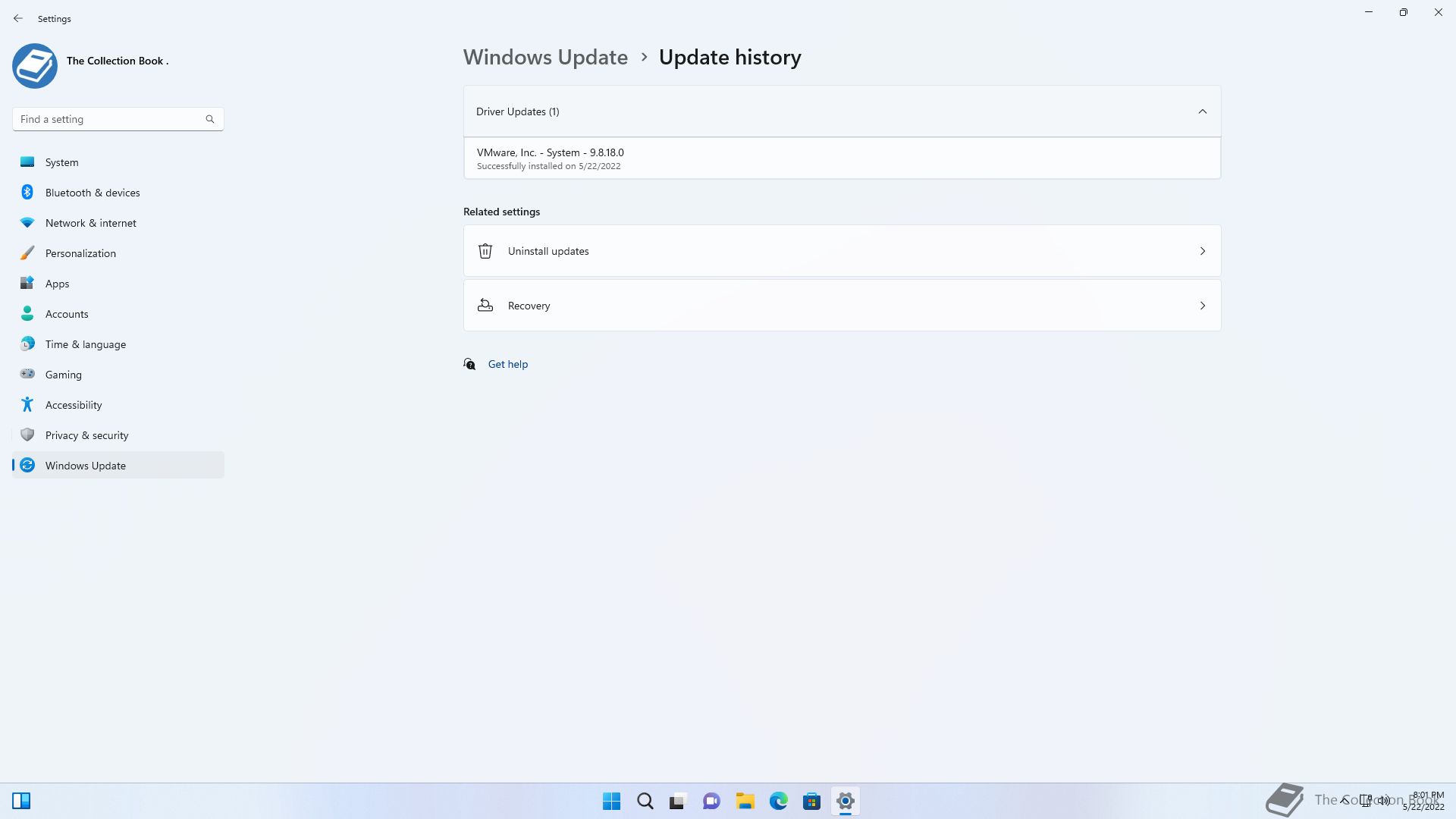This screenshot has height=819, width=1456.
Task: Click the chevron on Recovery row
Action: pos(1202,306)
